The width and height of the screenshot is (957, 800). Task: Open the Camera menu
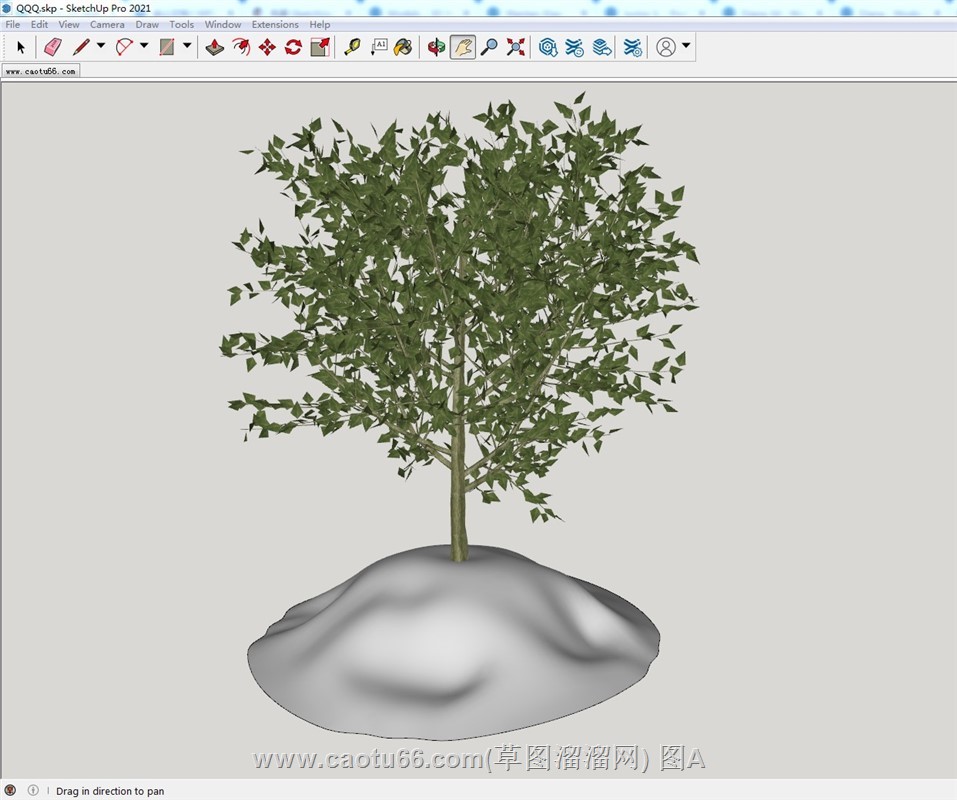pyautogui.click(x=107, y=24)
